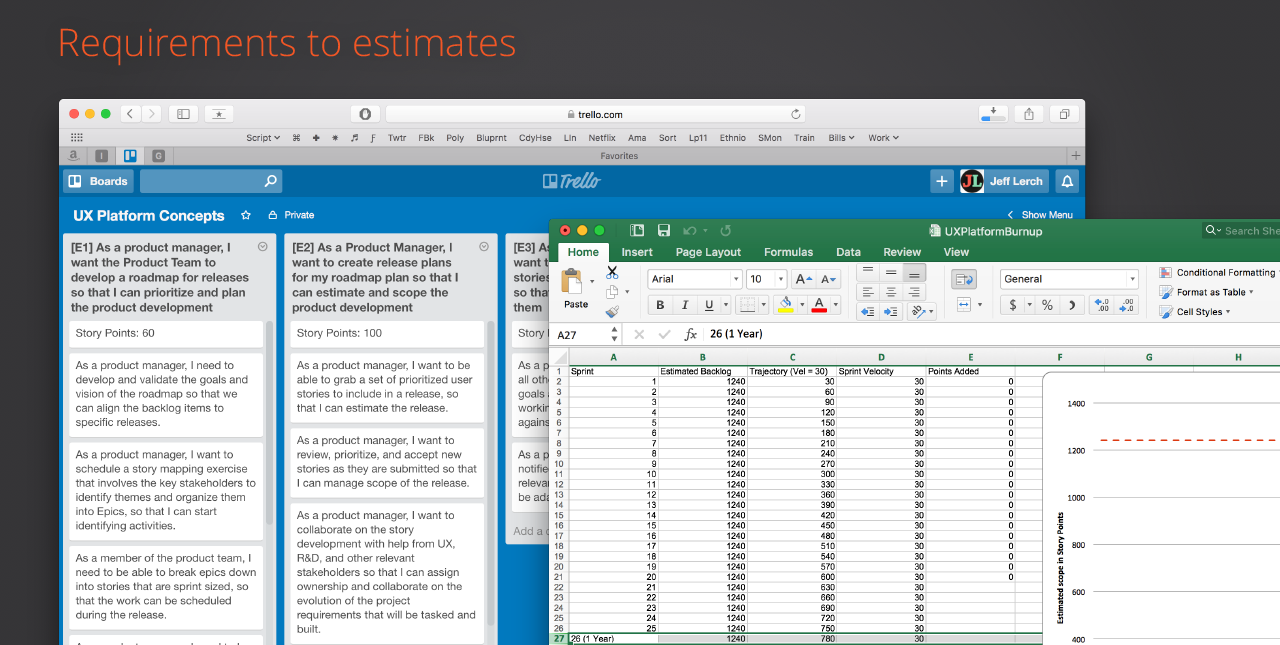Open the font color dropdown arrow
This screenshot has width=1280, height=645.
tap(834, 305)
